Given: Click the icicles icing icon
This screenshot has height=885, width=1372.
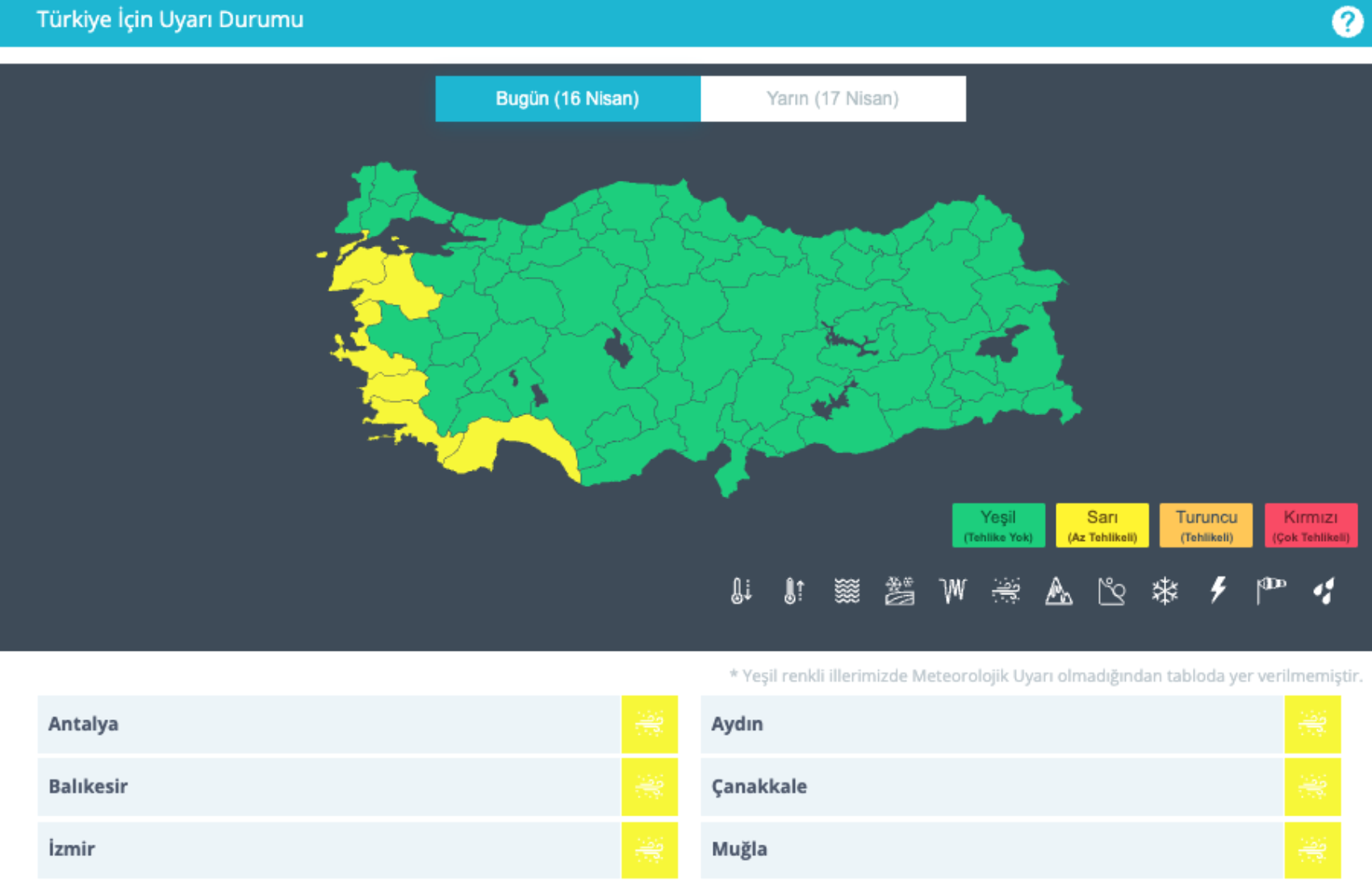Looking at the screenshot, I should [952, 591].
